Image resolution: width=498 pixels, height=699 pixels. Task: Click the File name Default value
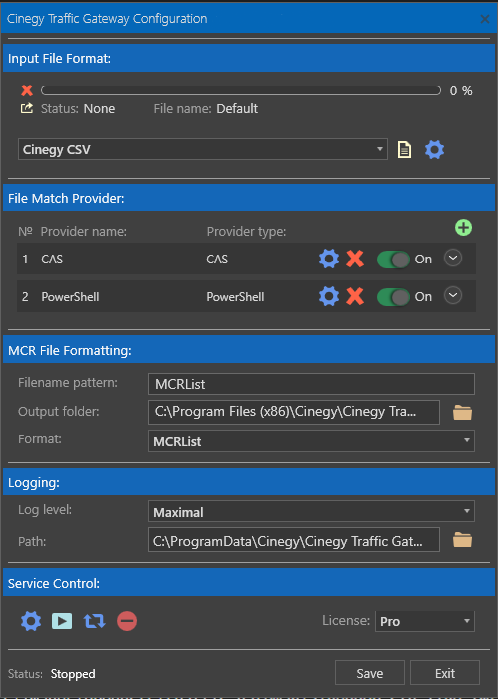[237, 108]
